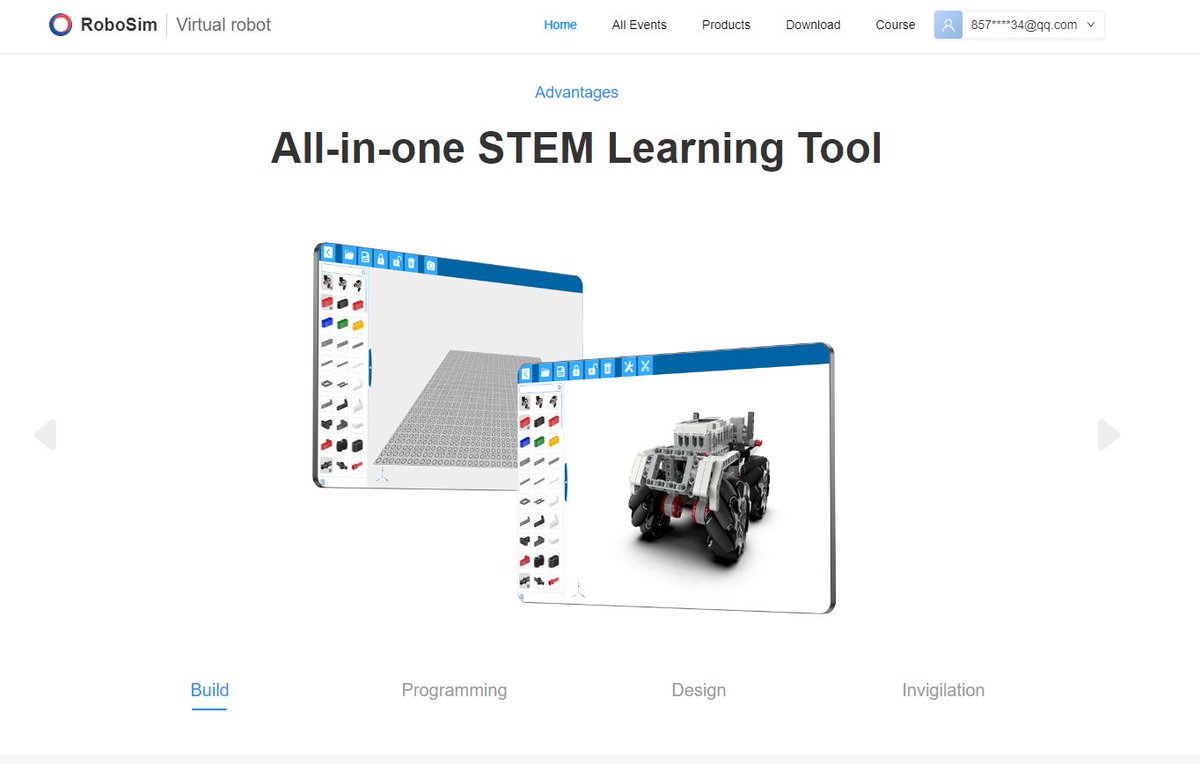
Task: Switch to the Programming tab
Action: click(454, 690)
